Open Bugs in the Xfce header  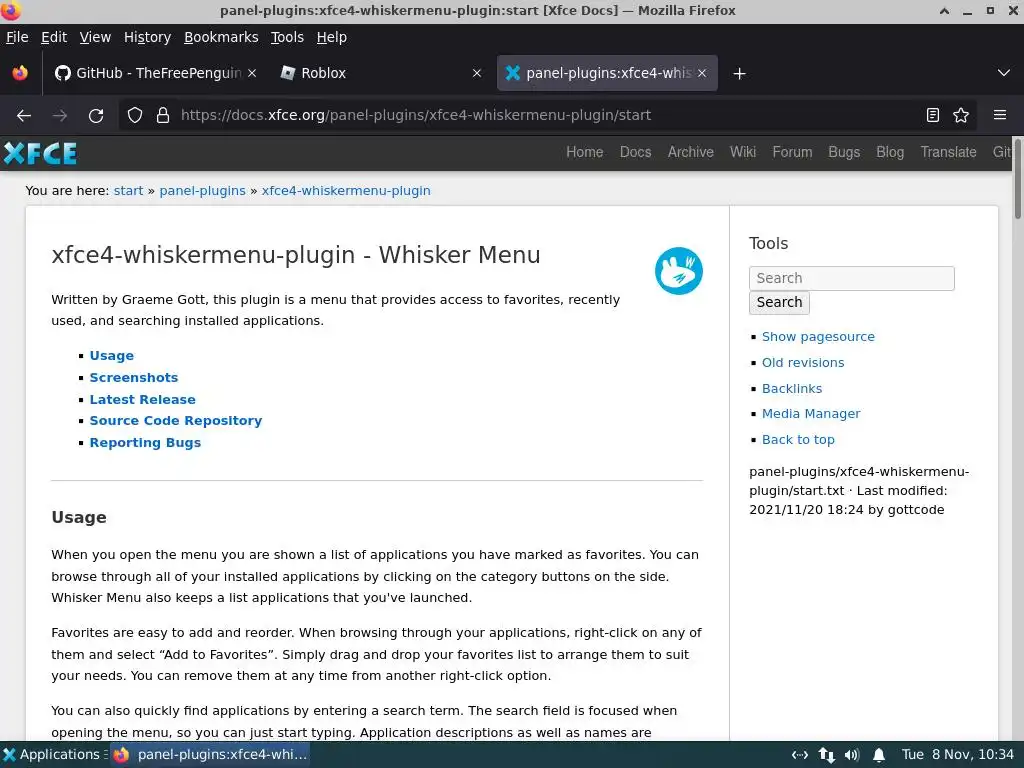coord(844,152)
